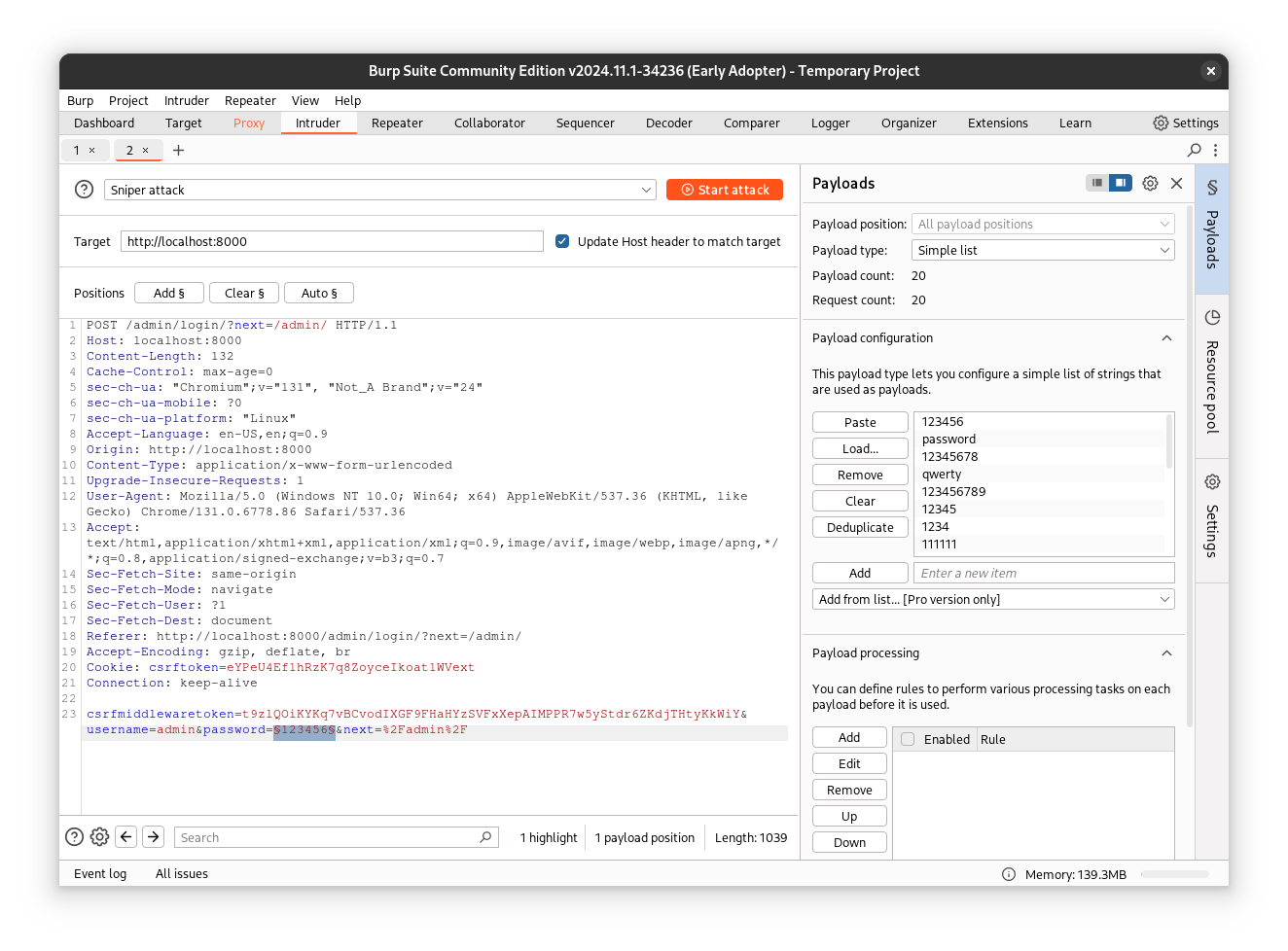
Task: Open the Project menu
Action: point(128,101)
